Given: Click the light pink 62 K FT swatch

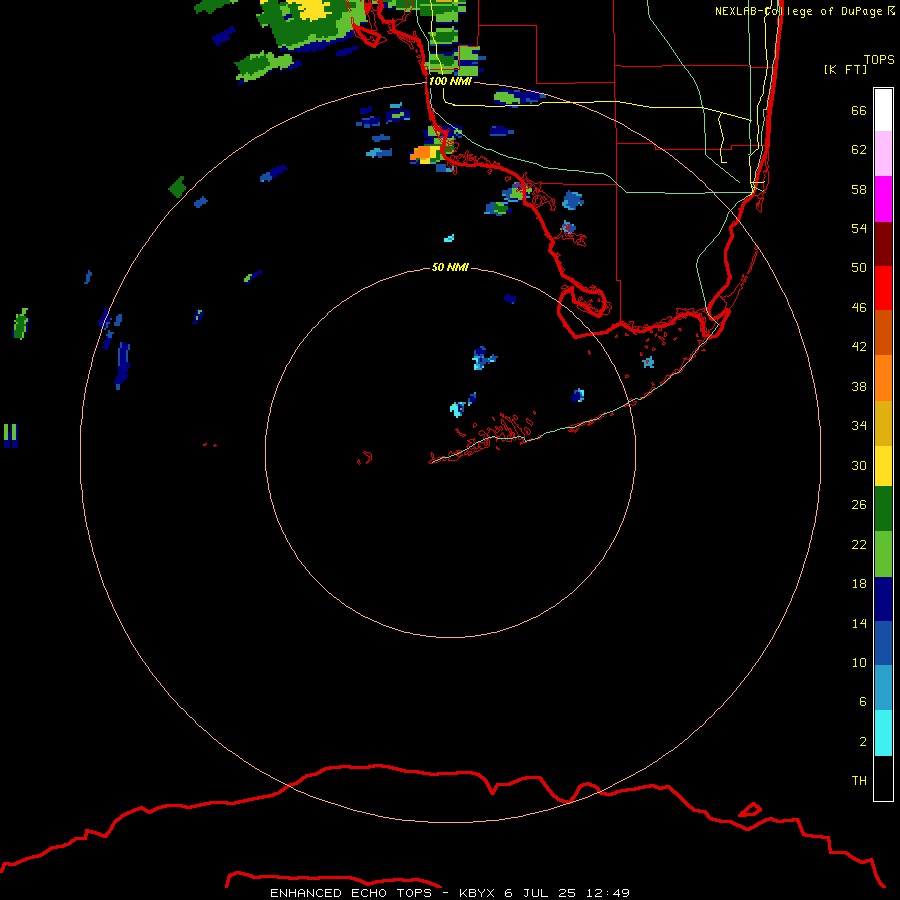Looking at the screenshot, I should [883, 153].
